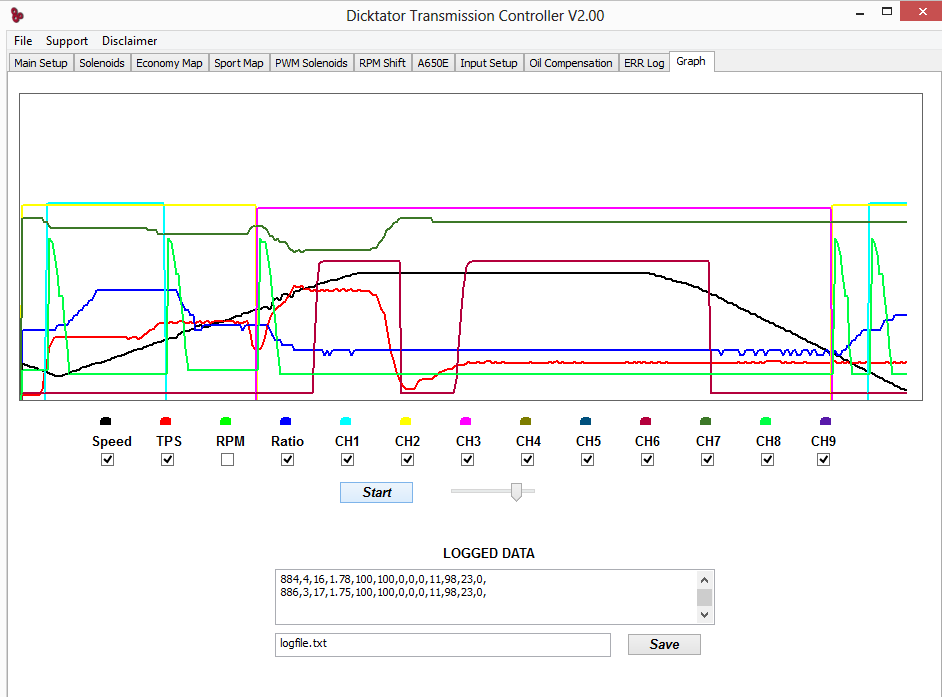
Task: Toggle the CH4 checkbox
Action: [x=527, y=460]
